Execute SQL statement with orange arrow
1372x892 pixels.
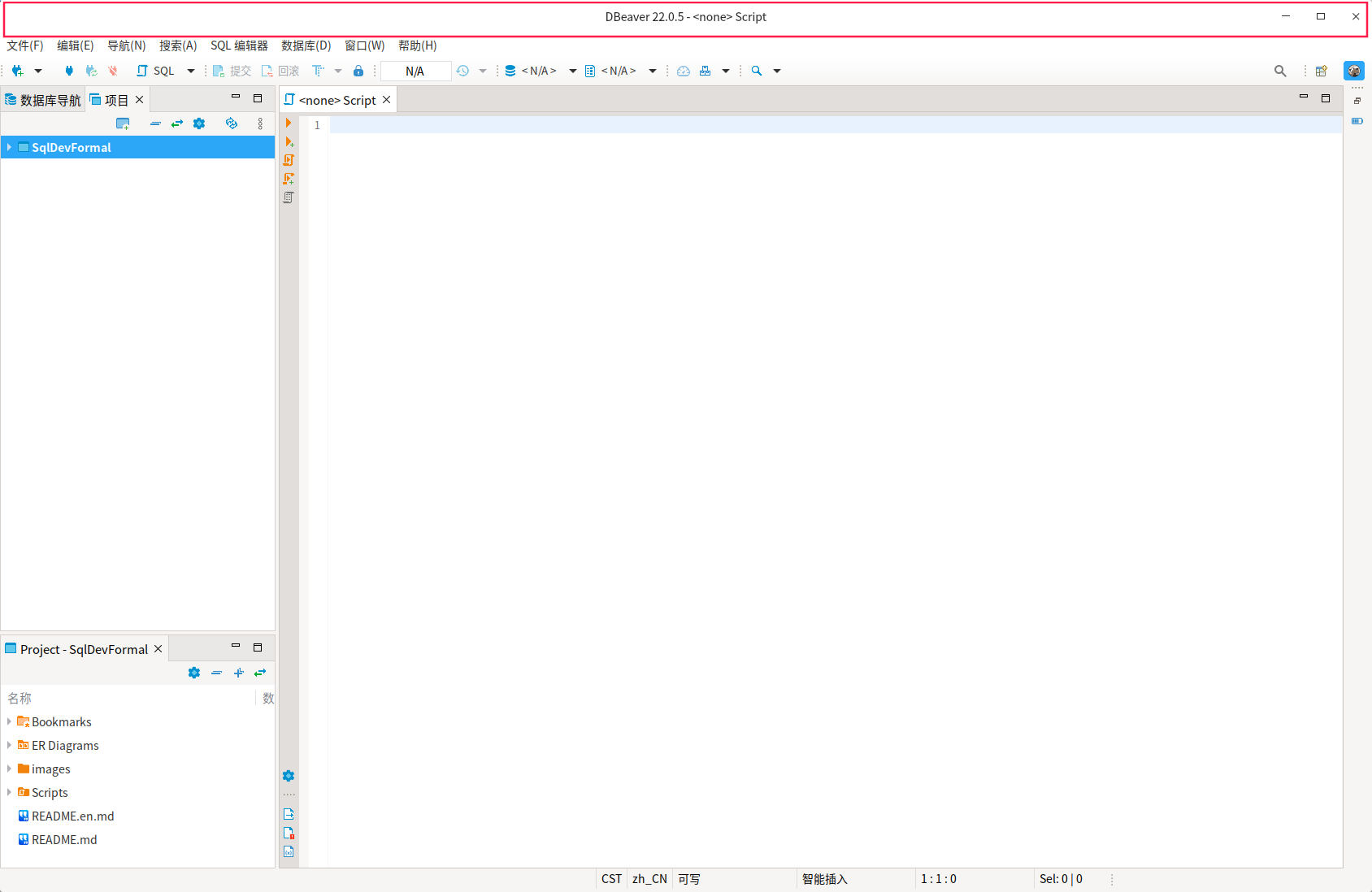(289, 123)
